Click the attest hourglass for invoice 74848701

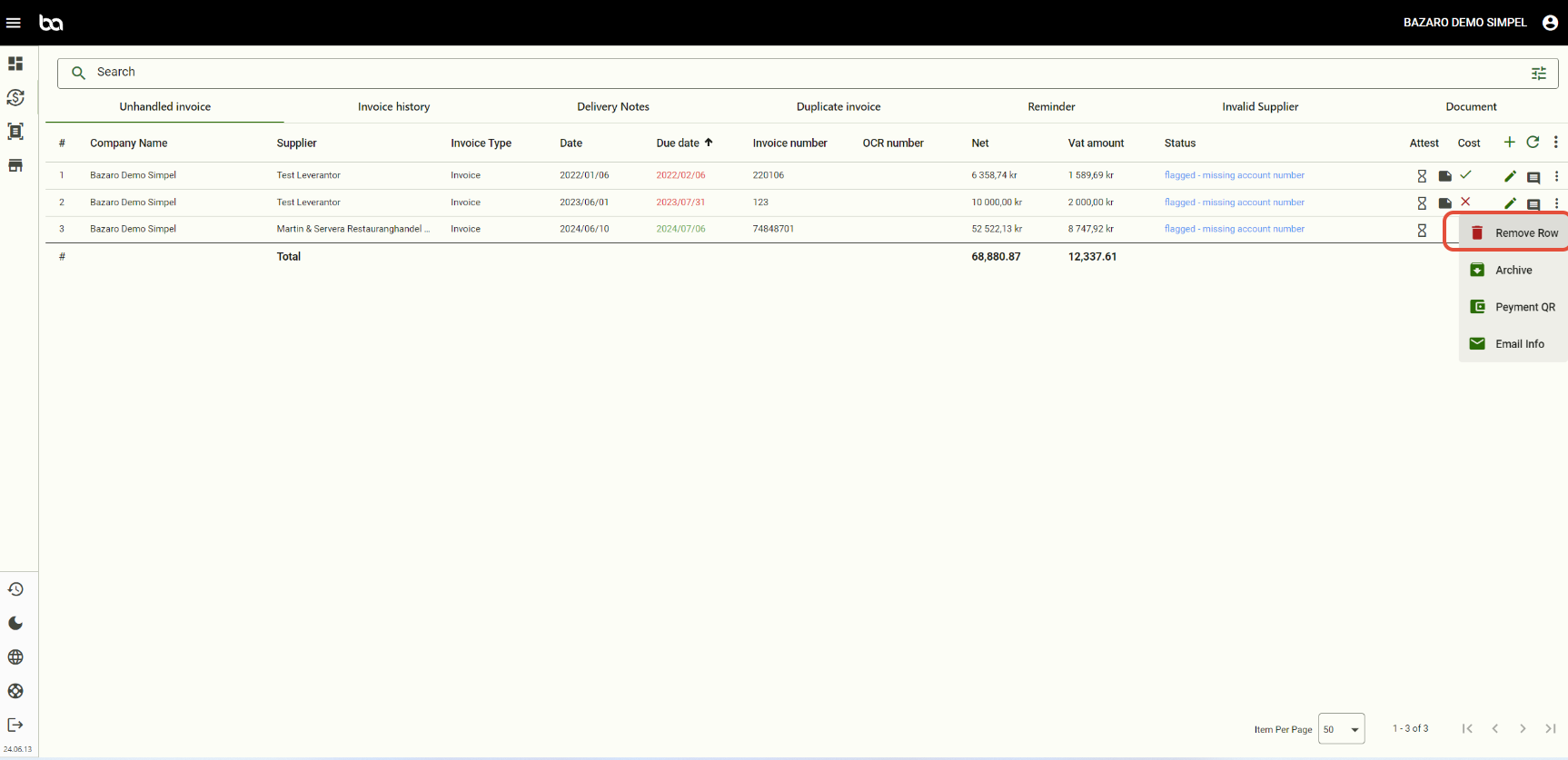1422,231
